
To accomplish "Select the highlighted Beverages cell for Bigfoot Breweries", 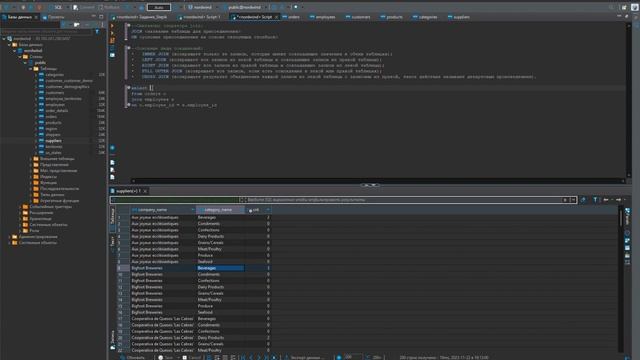I will pos(220,268).
